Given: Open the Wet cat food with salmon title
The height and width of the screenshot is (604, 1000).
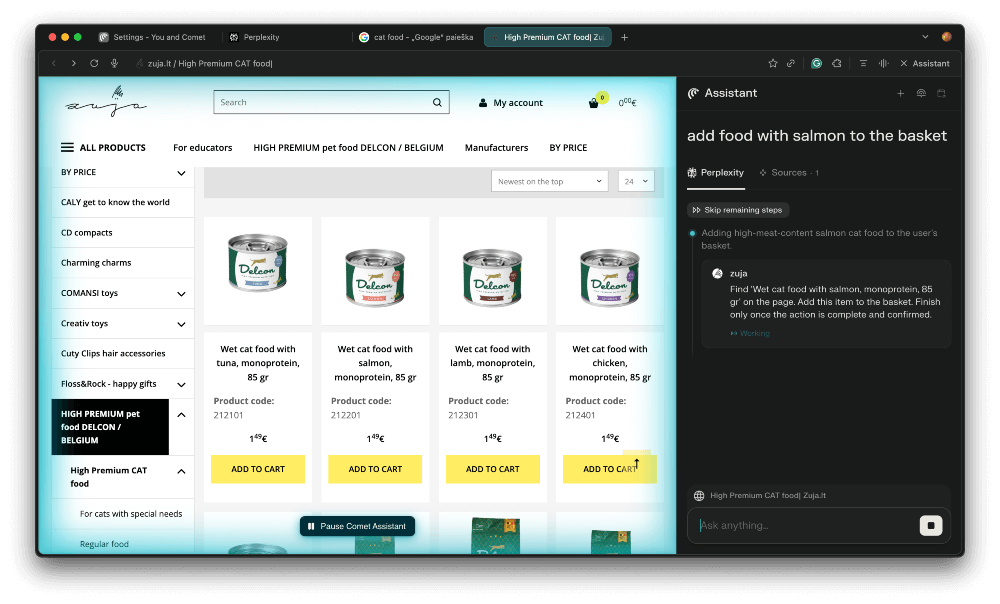Looking at the screenshot, I should pos(375,363).
